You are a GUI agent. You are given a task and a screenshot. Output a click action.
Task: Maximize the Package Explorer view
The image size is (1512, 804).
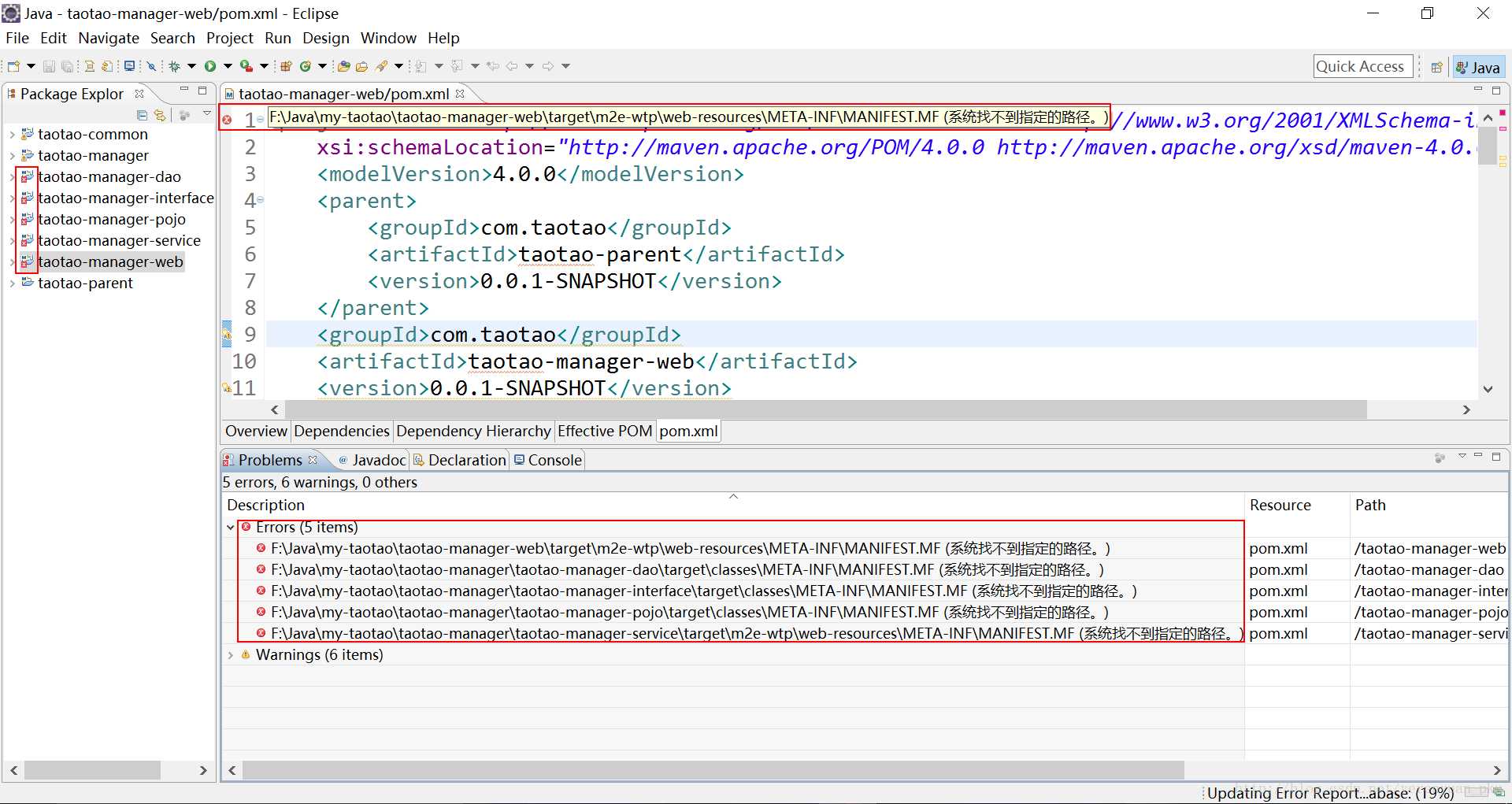coord(202,91)
